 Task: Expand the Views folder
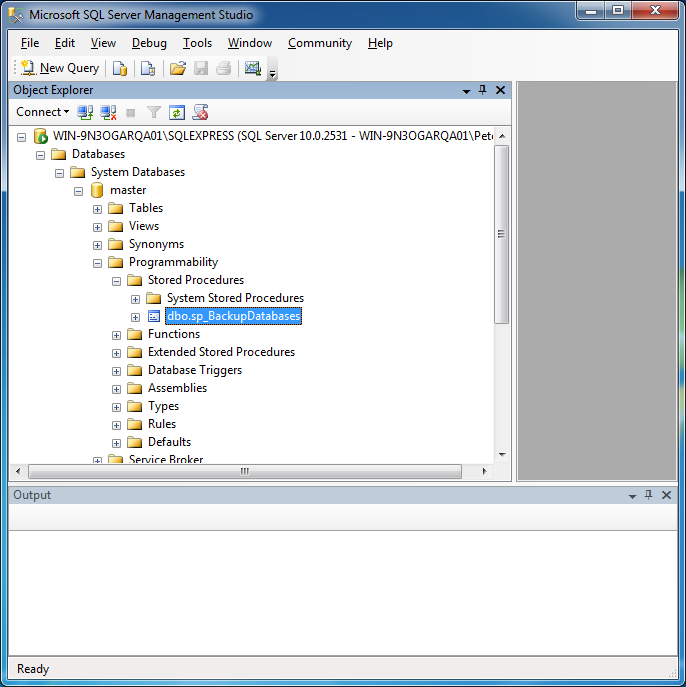97,227
